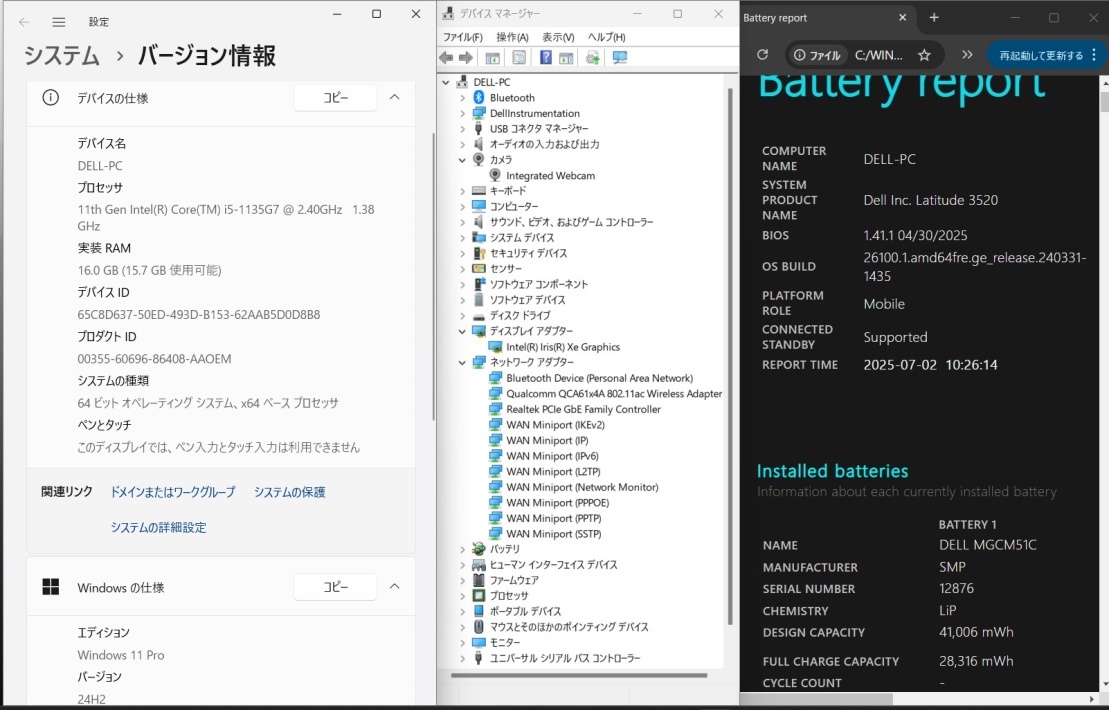Expand the バッテリ device category

(x=462, y=549)
